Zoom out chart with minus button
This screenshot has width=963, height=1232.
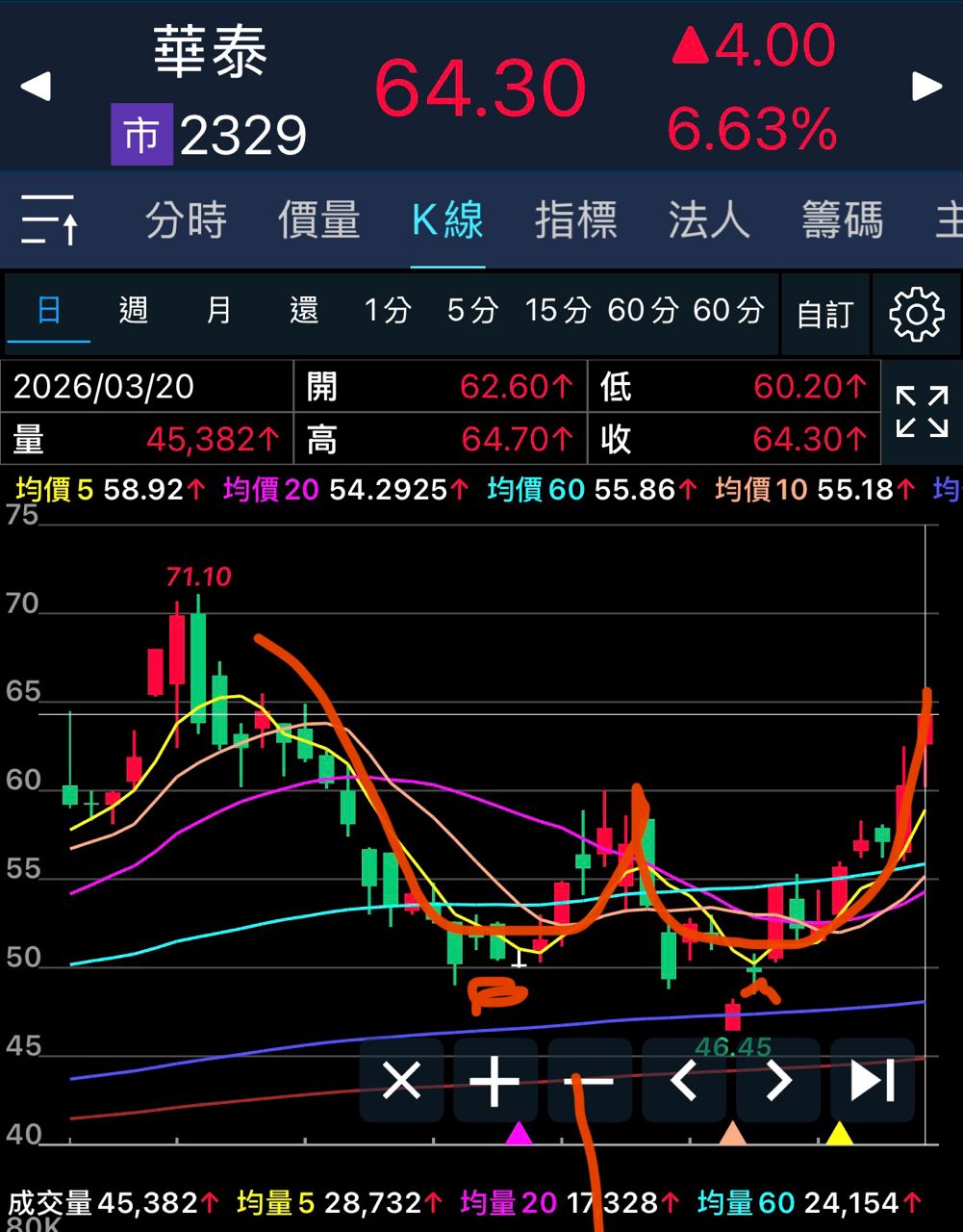590,1080
